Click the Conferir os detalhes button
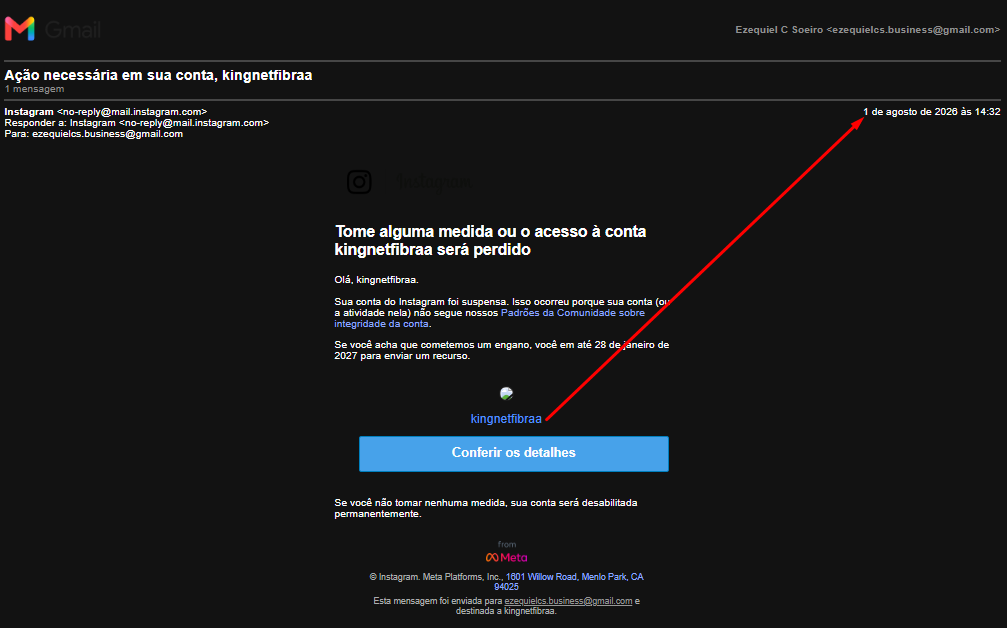The width and height of the screenshot is (1007, 628). coord(514,453)
